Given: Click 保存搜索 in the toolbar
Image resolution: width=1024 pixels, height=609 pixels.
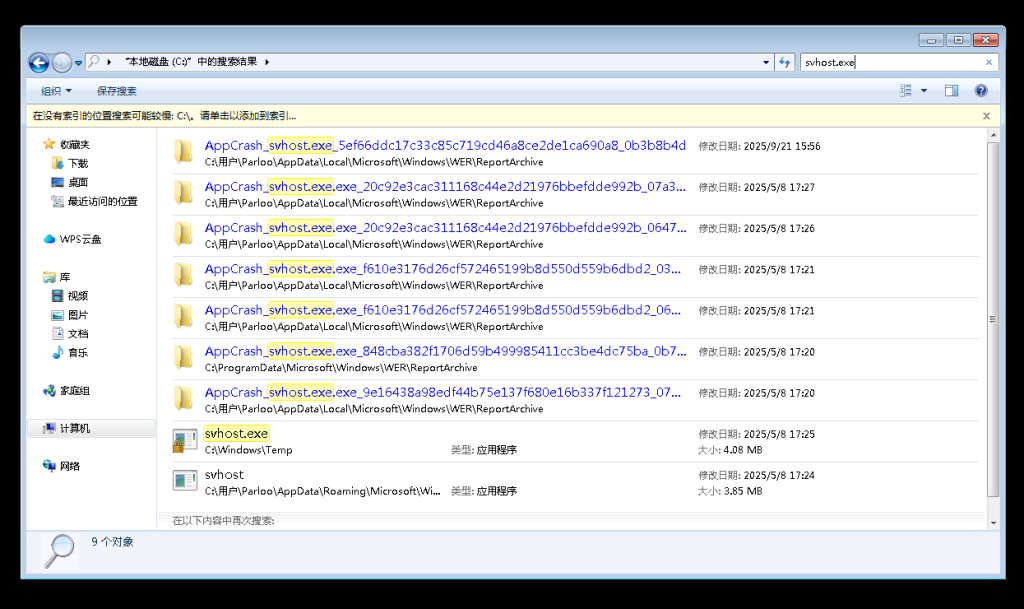Looking at the screenshot, I should (x=116, y=90).
